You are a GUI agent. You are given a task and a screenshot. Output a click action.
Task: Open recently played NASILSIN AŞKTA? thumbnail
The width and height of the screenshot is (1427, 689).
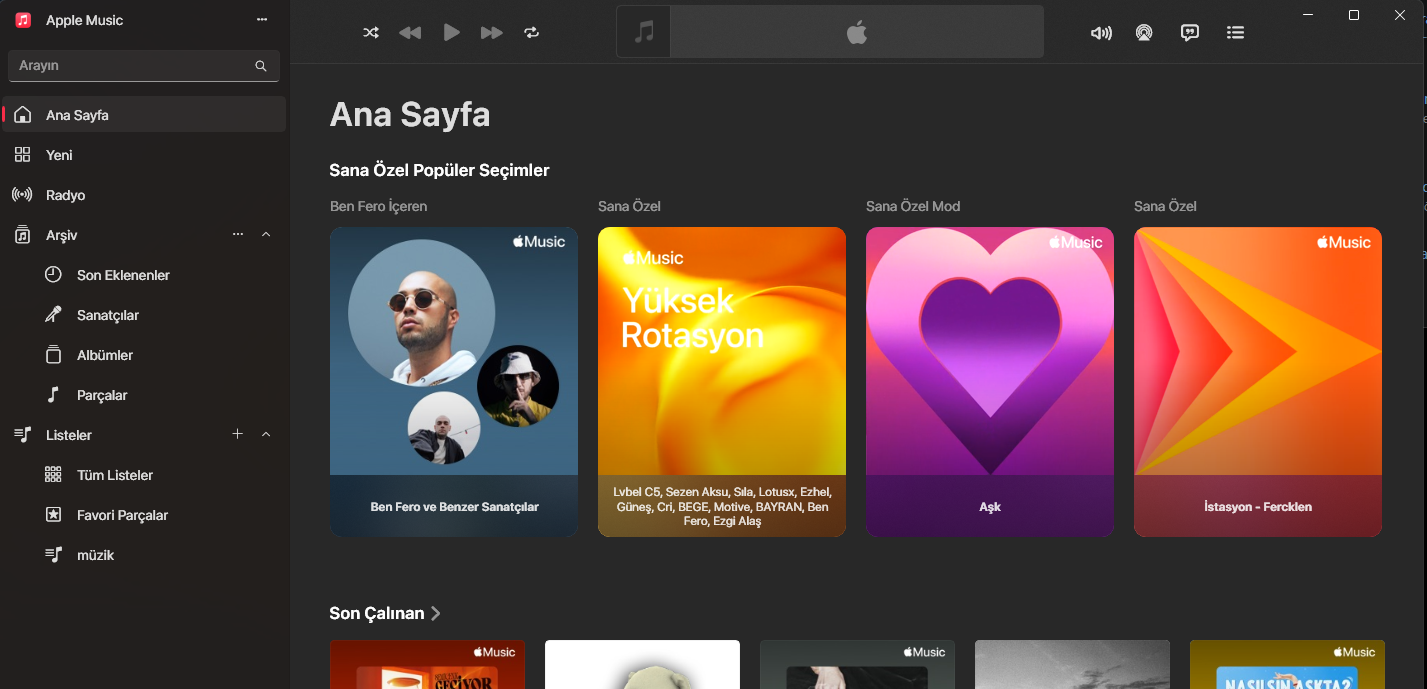[1287, 664]
